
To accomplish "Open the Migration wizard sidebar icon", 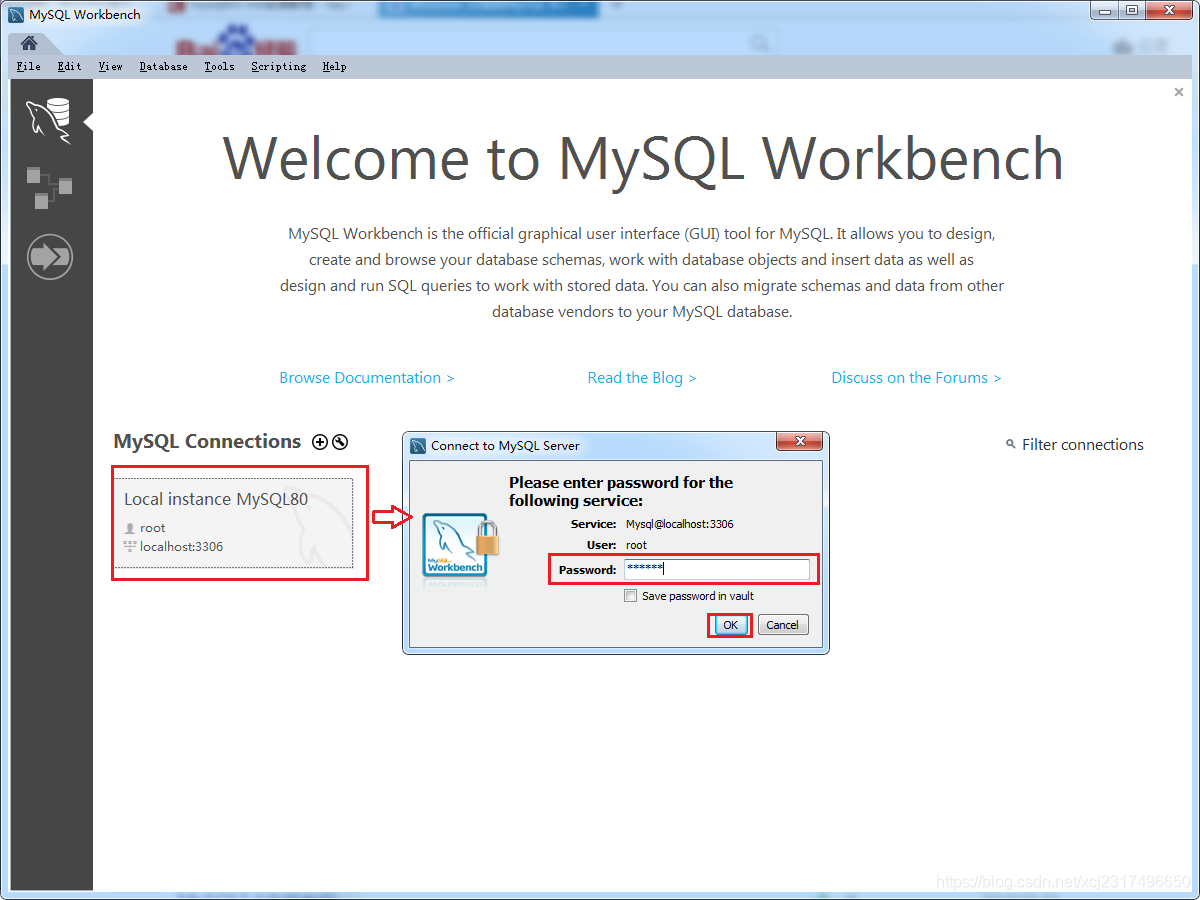I will pos(49,257).
